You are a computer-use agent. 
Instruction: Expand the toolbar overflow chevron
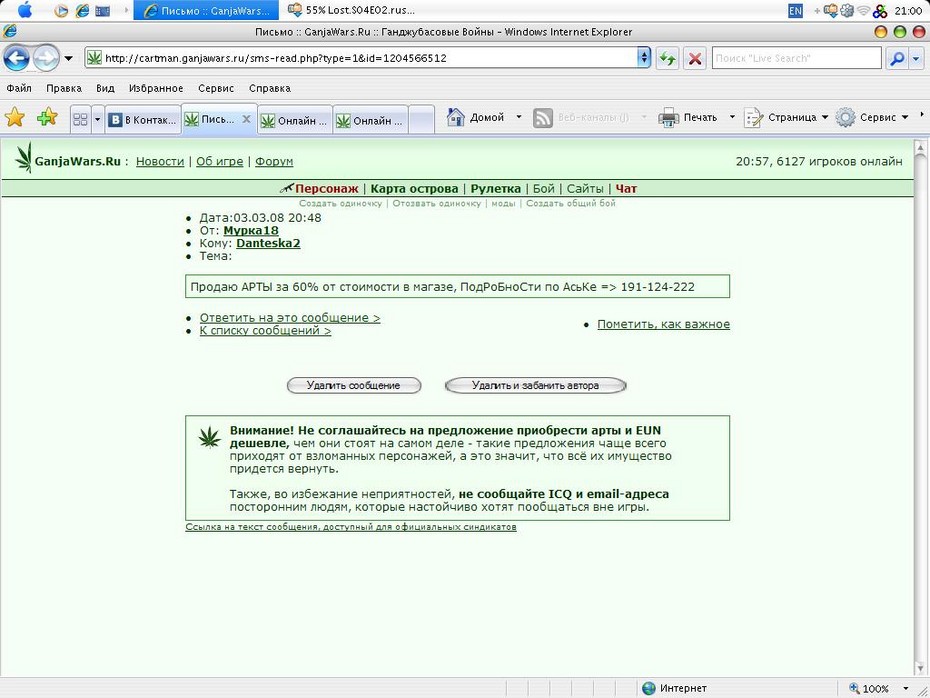(922, 115)
